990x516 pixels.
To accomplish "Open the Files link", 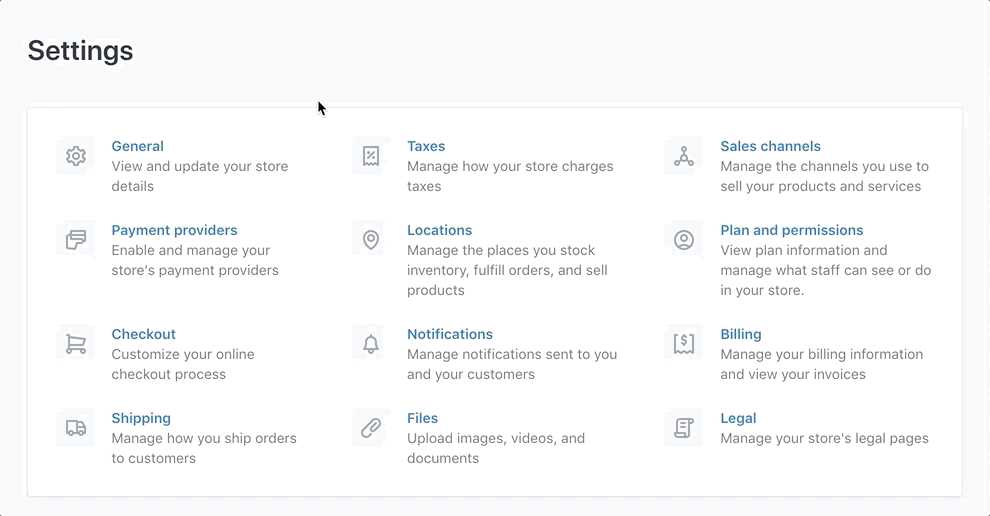I will point(422,418).
